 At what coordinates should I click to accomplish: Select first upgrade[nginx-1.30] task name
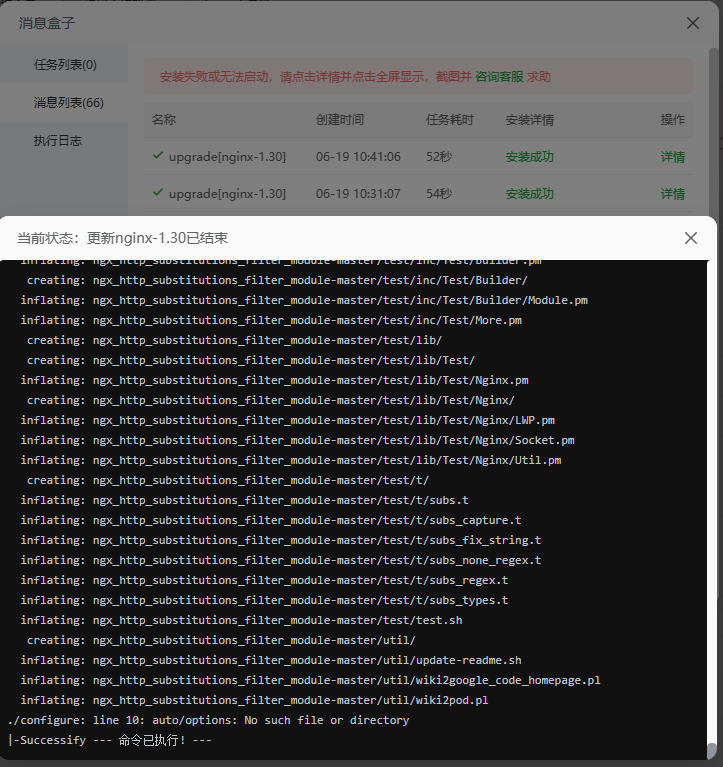pyautogui.click(x=227, y=157)
